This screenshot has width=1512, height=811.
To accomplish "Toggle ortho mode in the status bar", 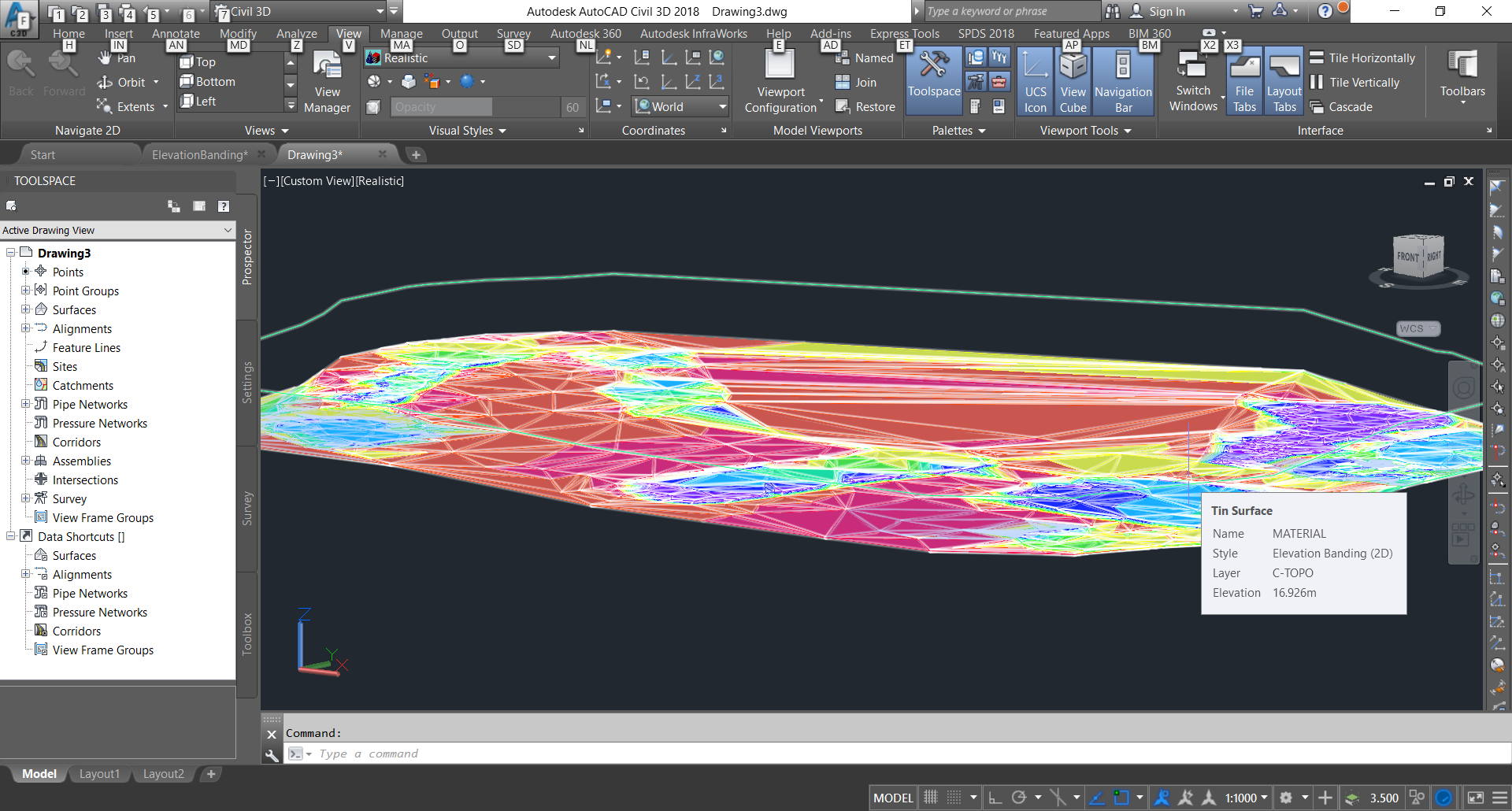I will (x=995, y=797).
